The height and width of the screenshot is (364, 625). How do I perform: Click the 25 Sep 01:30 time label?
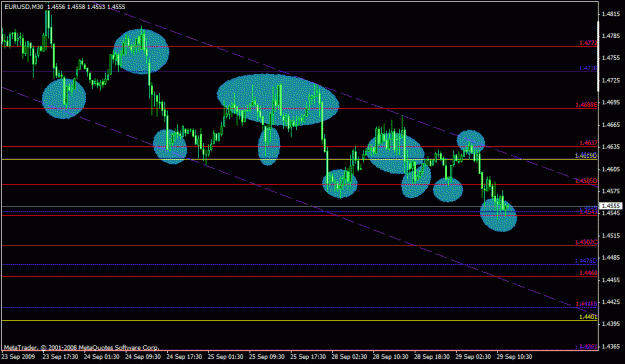tap(226, 356)
